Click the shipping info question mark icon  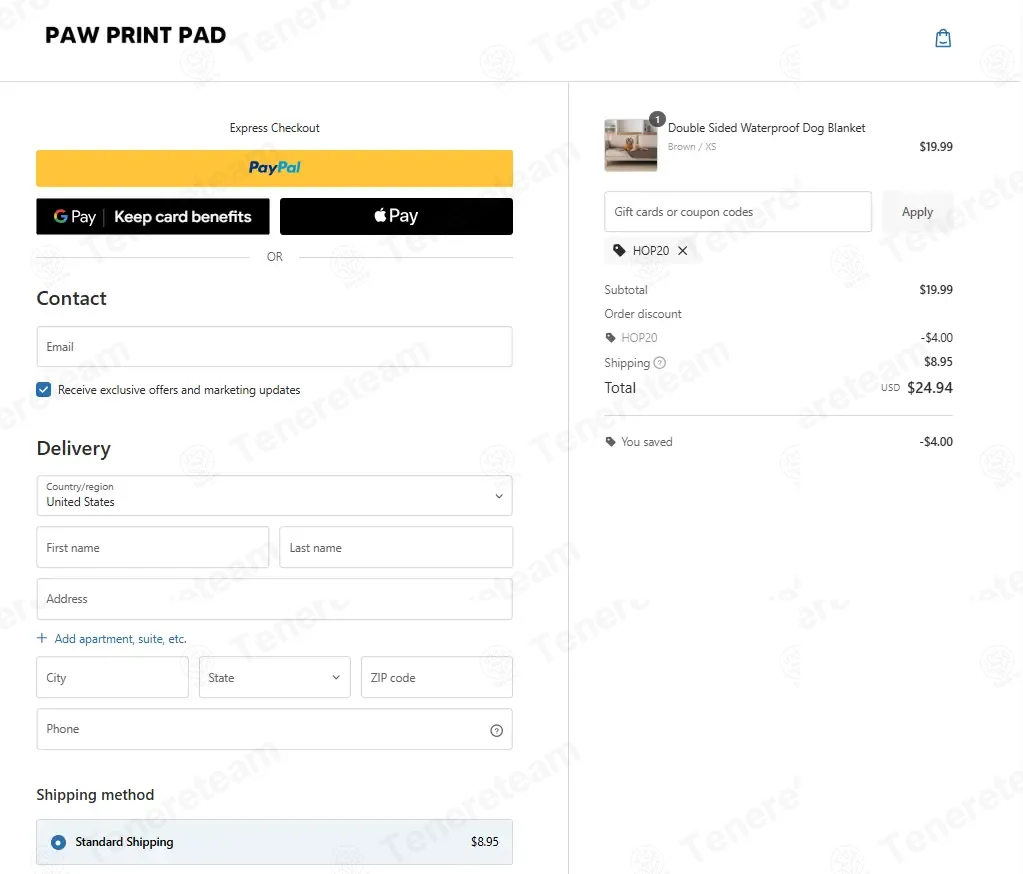coord(660,363)
